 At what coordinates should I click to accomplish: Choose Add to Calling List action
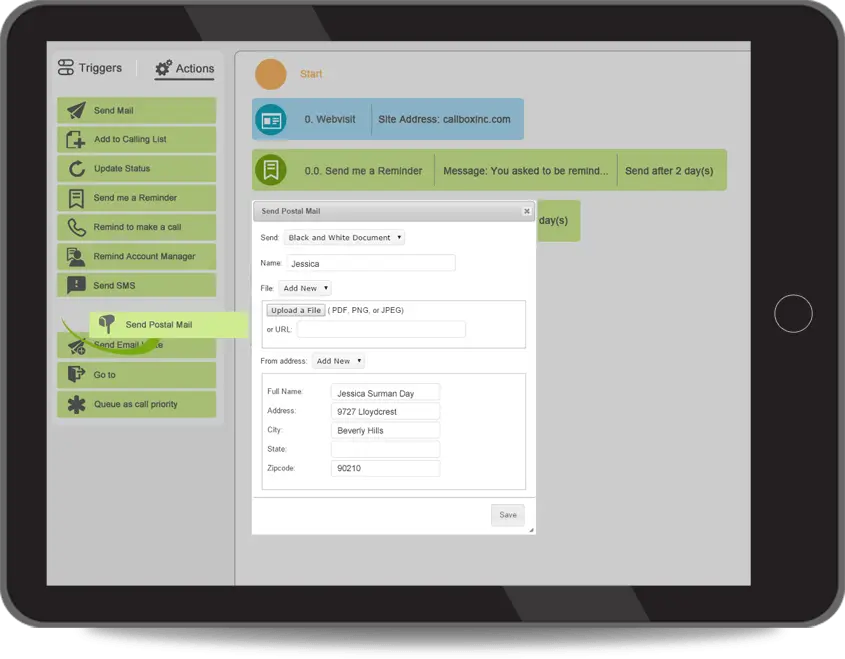[x=136, y=140]
